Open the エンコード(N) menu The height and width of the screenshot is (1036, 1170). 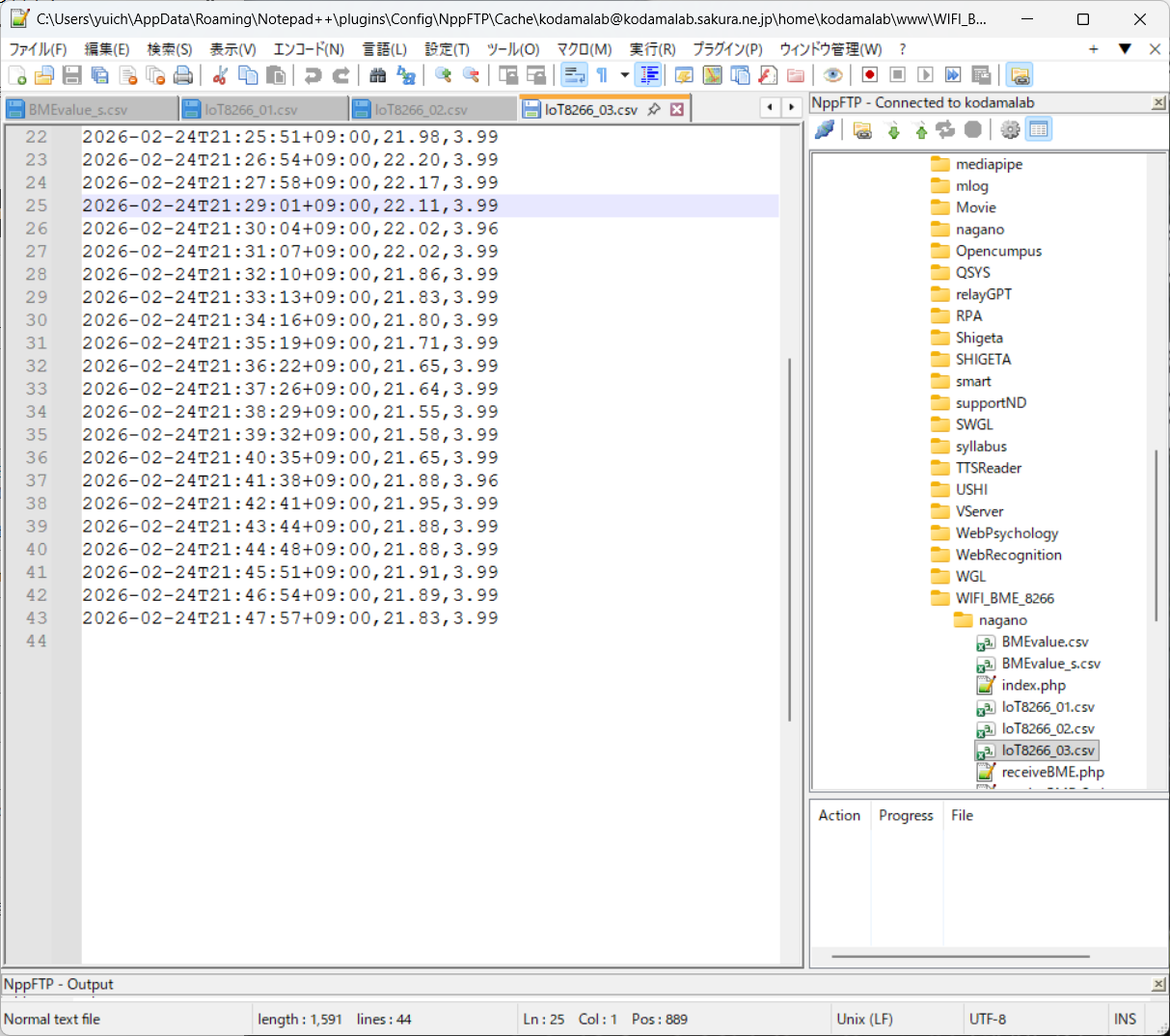[x=309, y=49]
